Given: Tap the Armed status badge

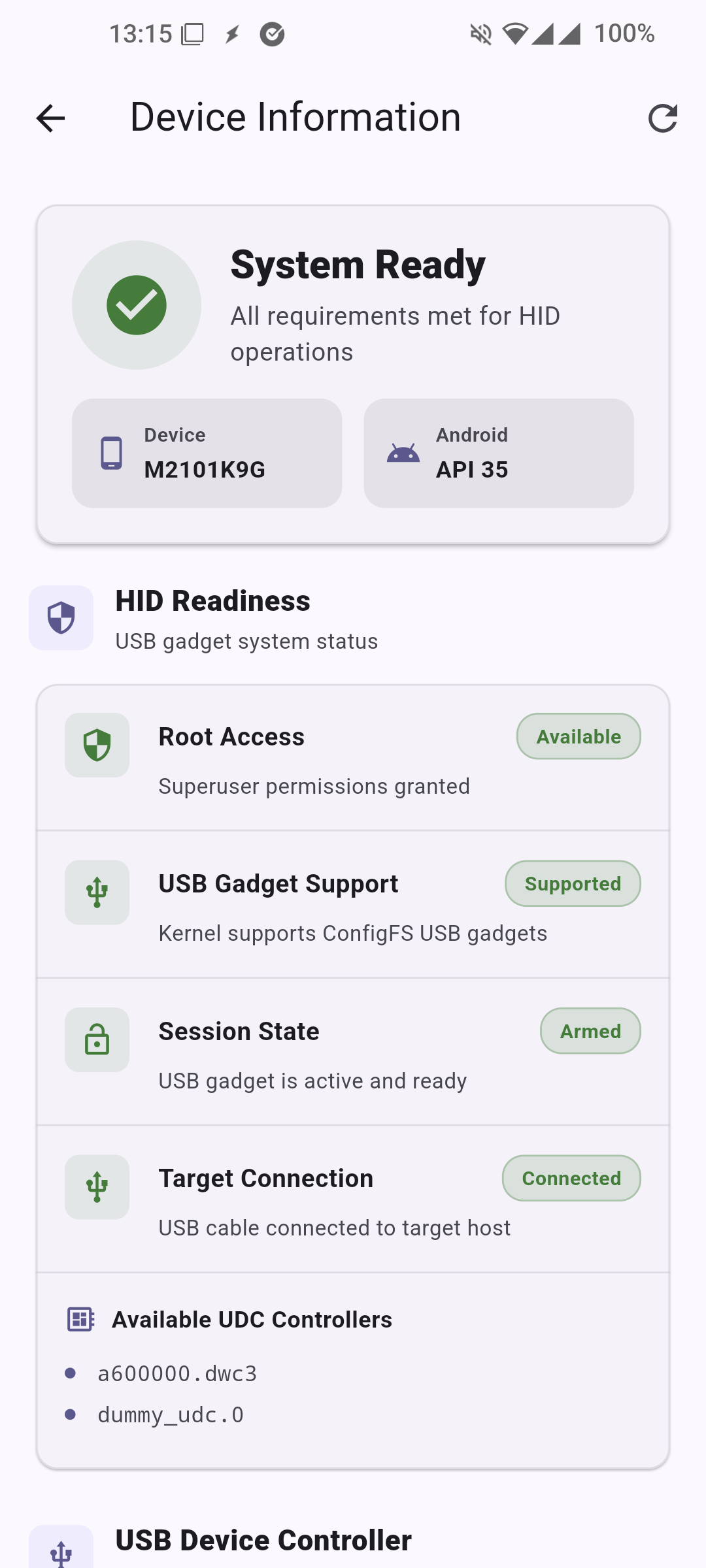Looking at the screenshot, I should (x=590, y=1031).
